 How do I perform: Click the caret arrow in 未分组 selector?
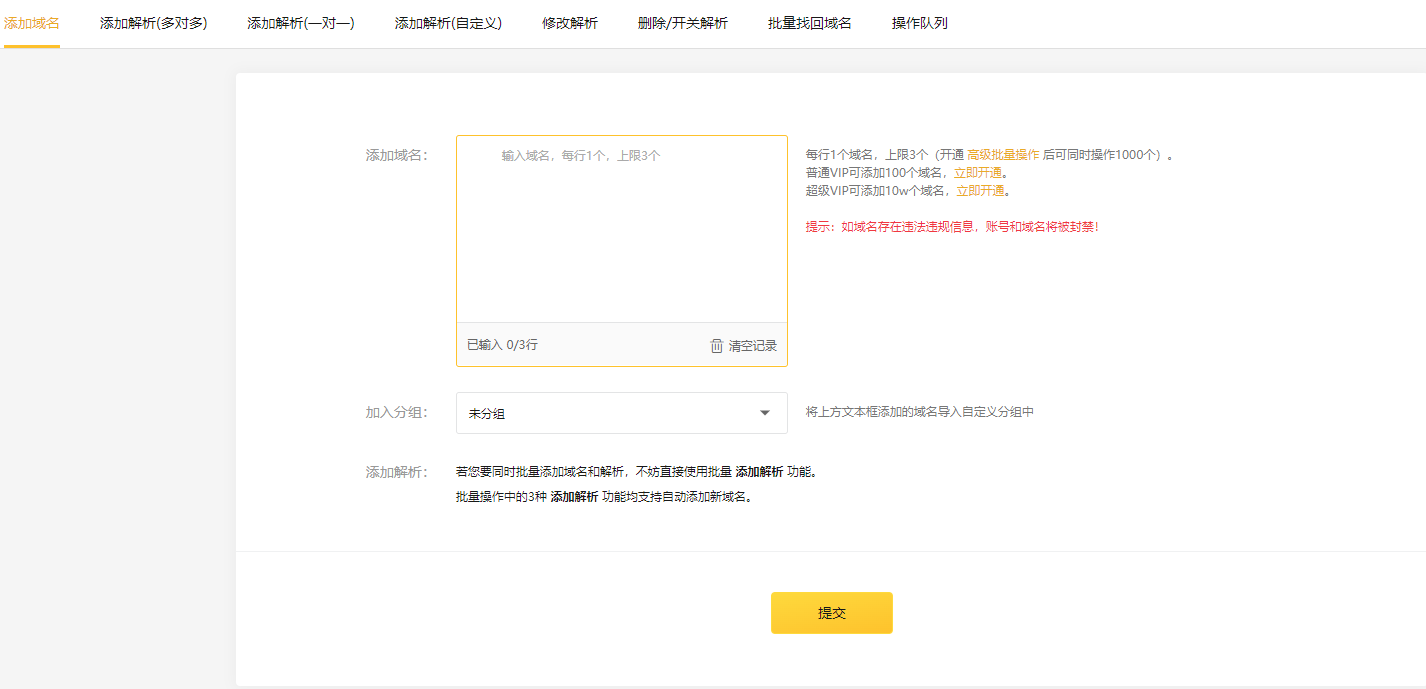(765, 413)
